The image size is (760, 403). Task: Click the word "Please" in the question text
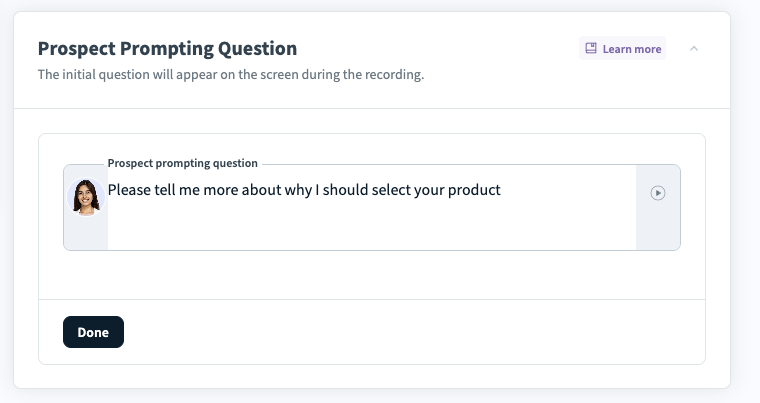(129, 190)
